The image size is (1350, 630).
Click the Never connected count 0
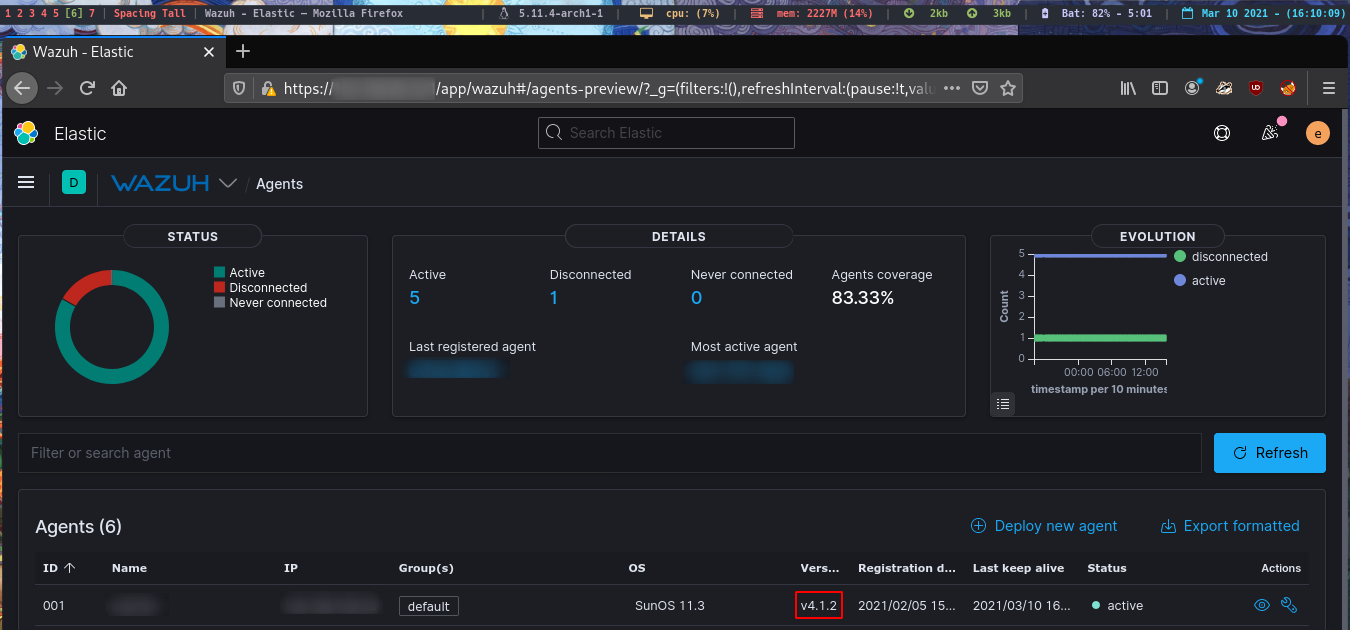pos(697,297)
